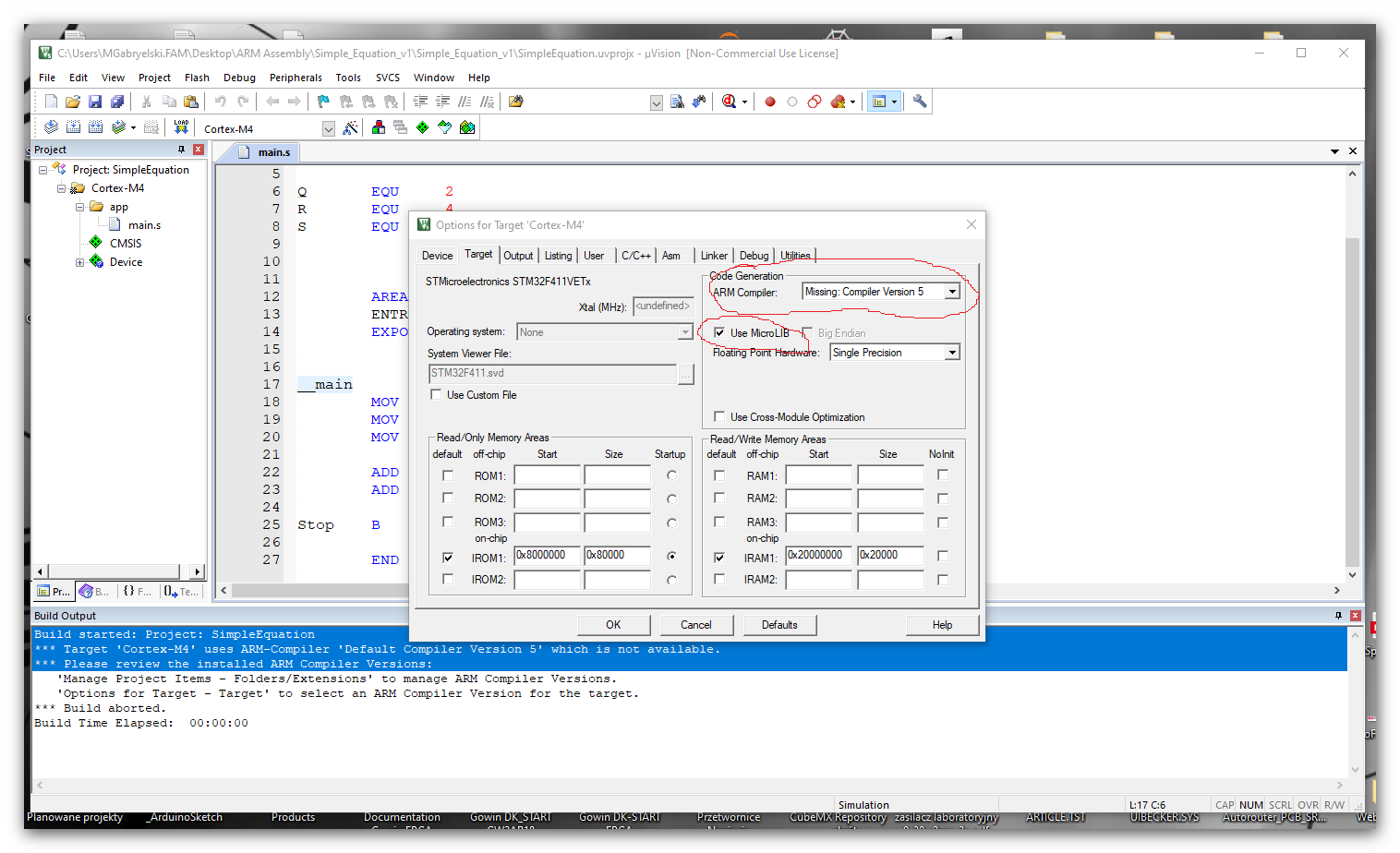Open window layout icon
The height and width of the screenshot is (853, 1400).
[879, 102]
